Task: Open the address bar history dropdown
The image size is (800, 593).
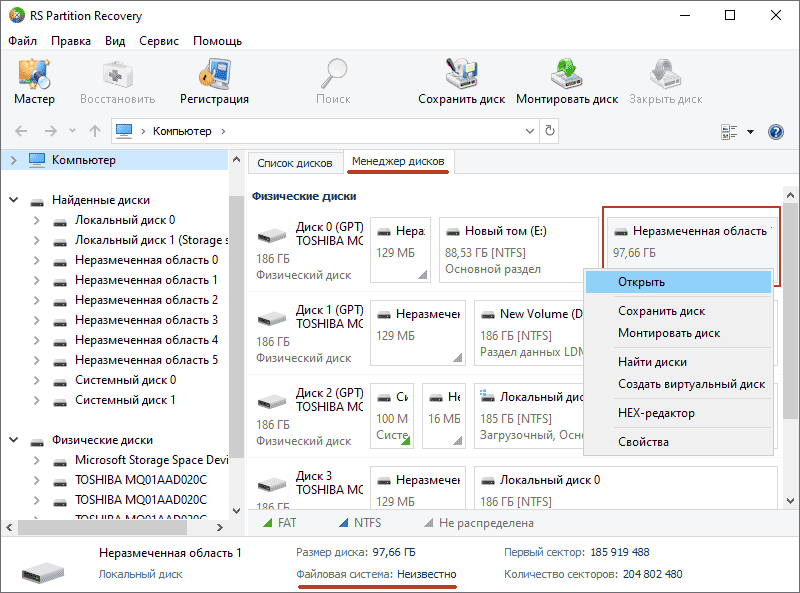Action: click(x=530, y=131)
